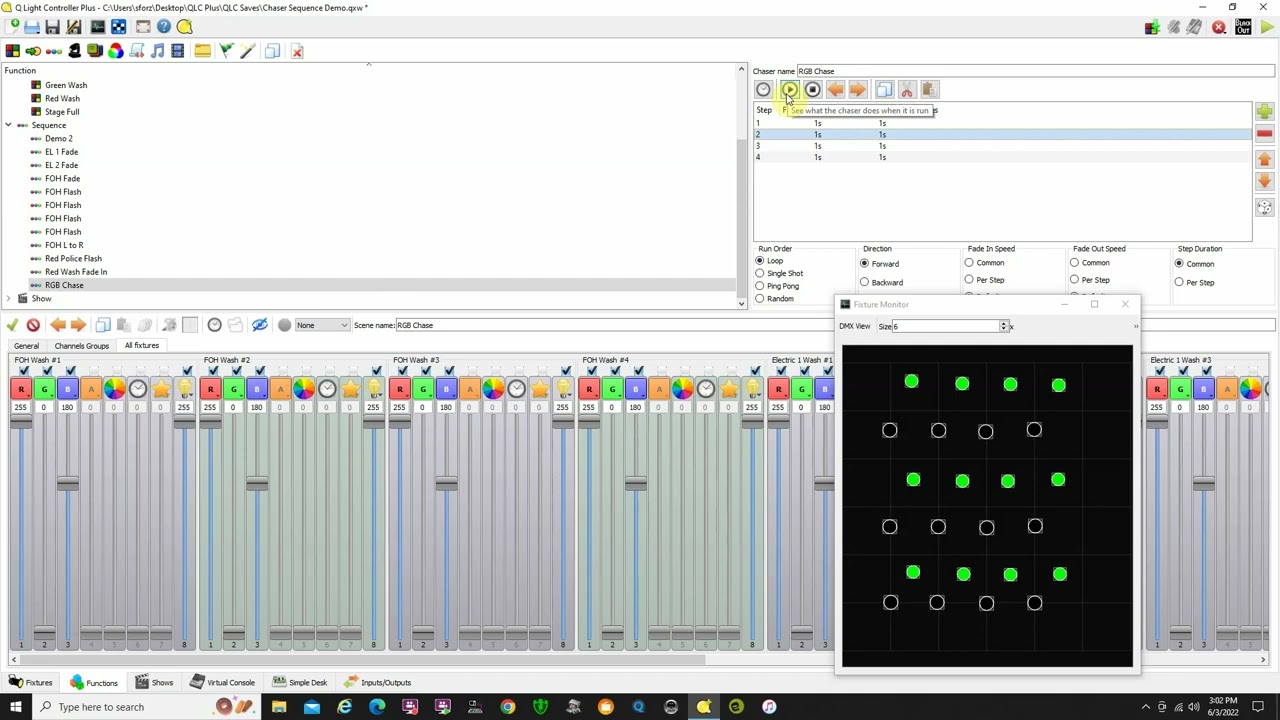Remove step with red minus icon
The image size is (1280, 720).
tap(1265, 134)
